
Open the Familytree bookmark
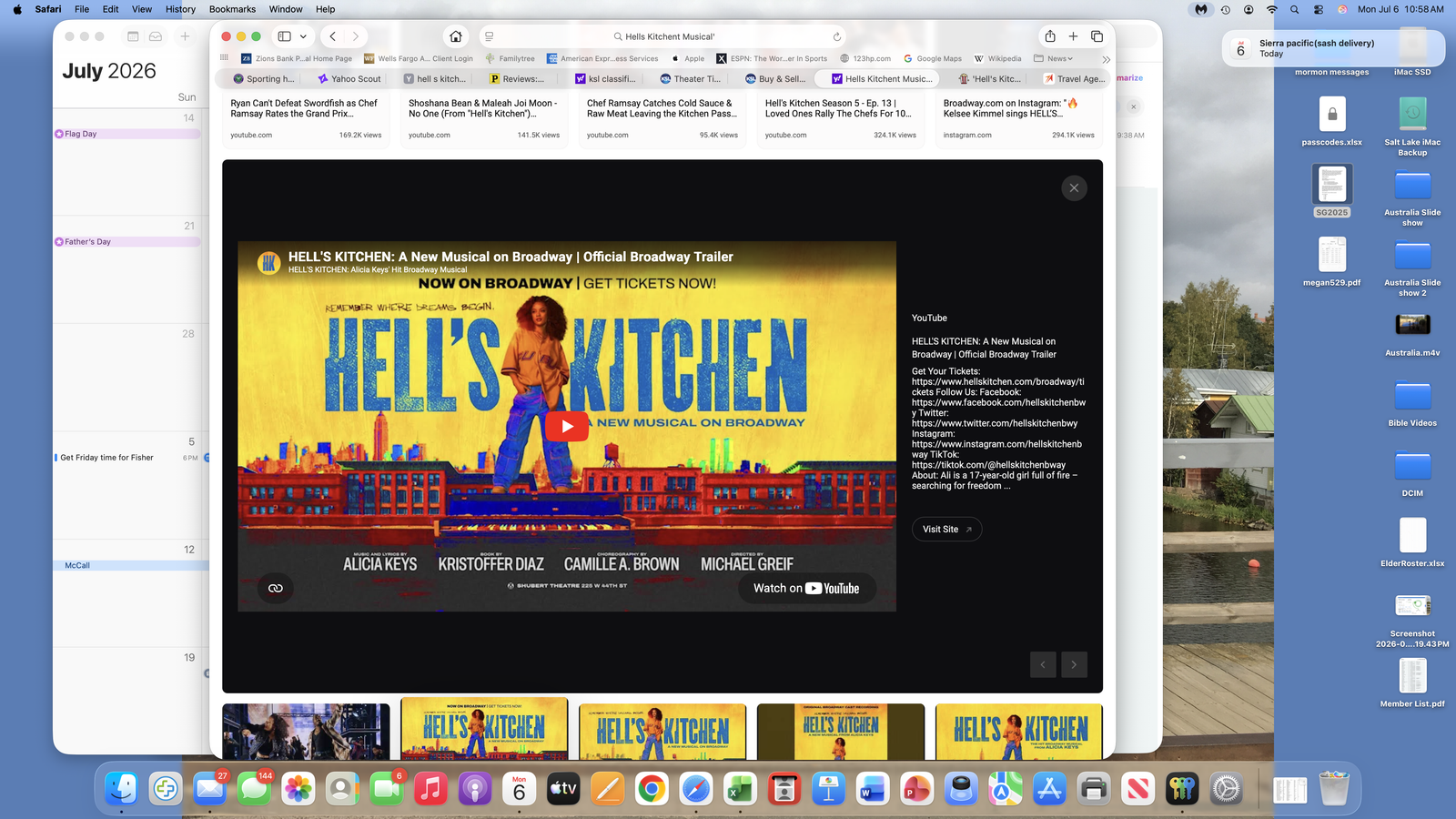tap(510, 58)
